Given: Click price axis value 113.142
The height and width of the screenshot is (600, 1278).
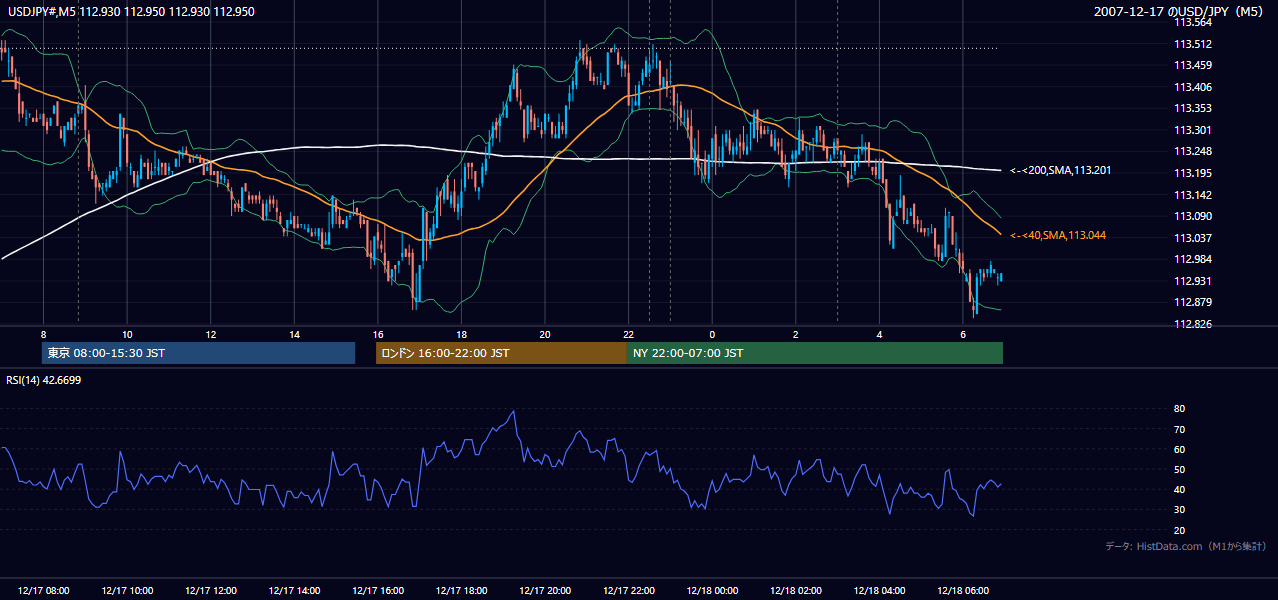Looking at the screenshot, I should tap(1193, 195).
